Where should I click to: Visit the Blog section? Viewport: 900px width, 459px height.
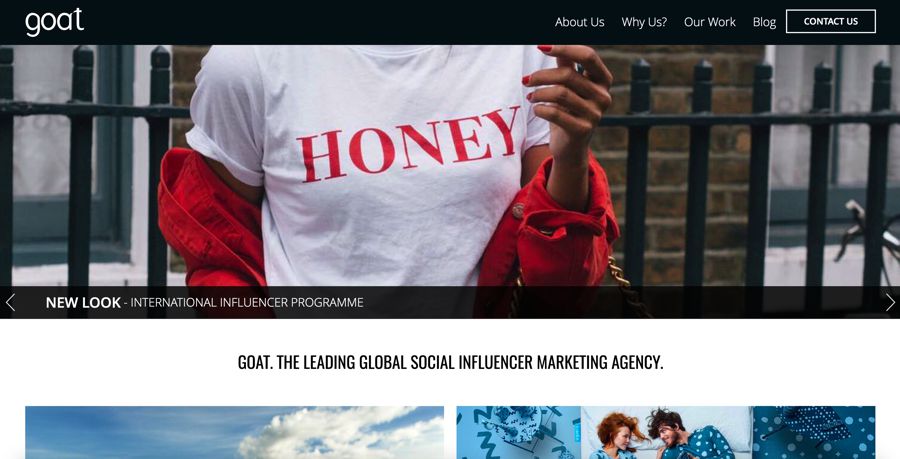pyautogui.click(x=764, y=22)
